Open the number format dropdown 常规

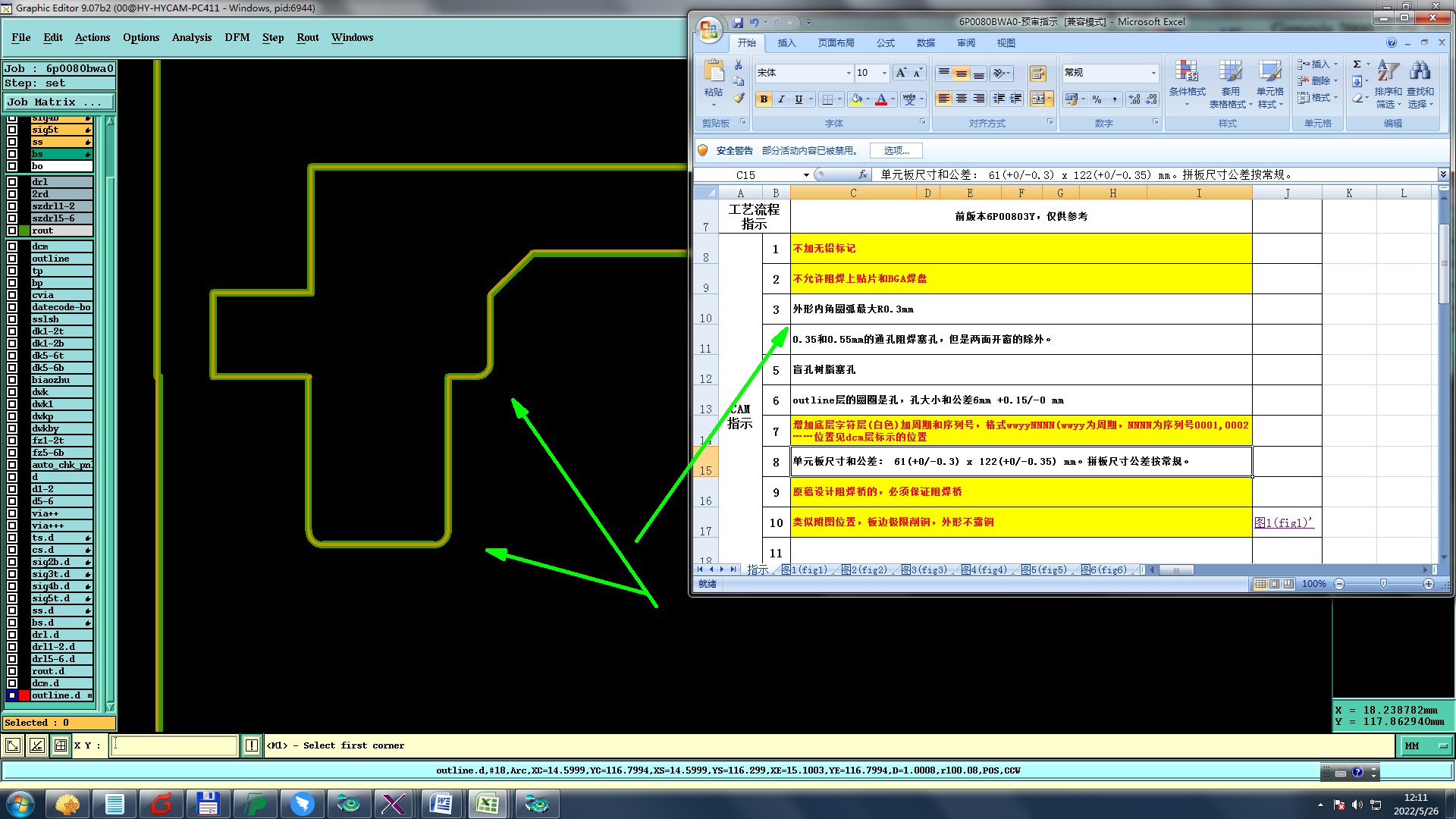pos(1153,73)
